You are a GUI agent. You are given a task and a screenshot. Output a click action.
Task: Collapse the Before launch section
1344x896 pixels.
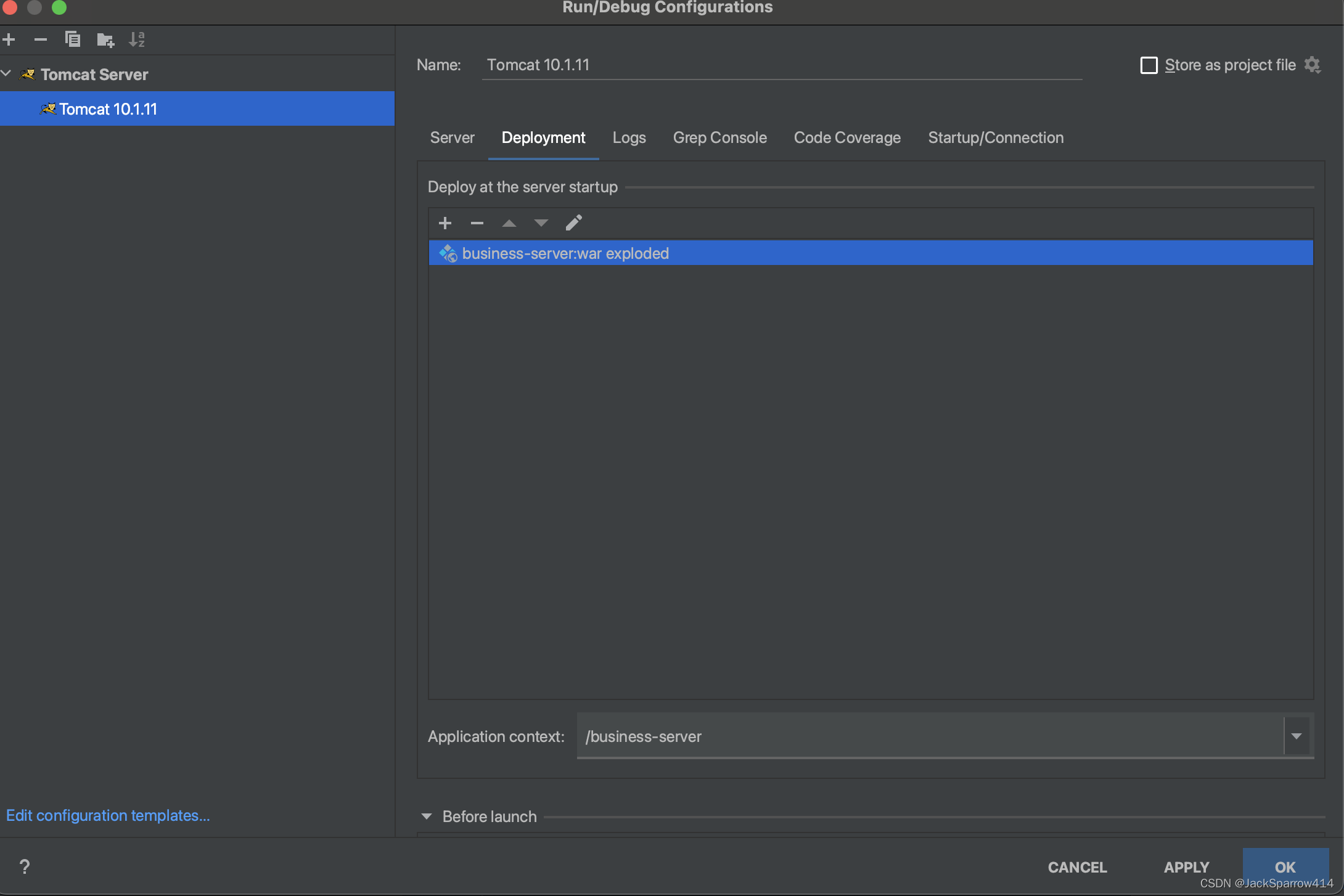click(x=426, y=817)
